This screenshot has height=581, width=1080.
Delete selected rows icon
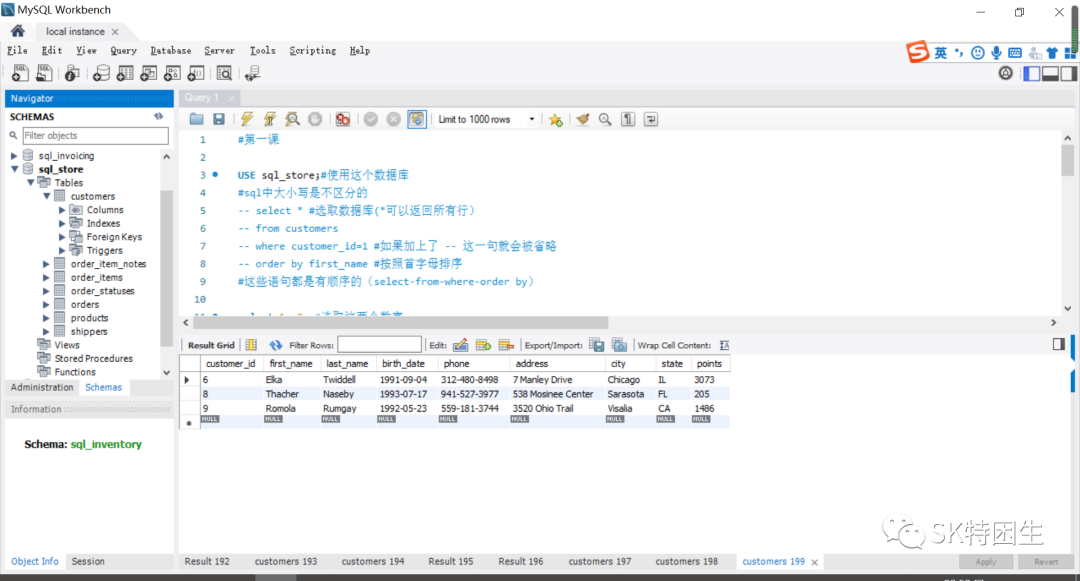tap(506, 345)
